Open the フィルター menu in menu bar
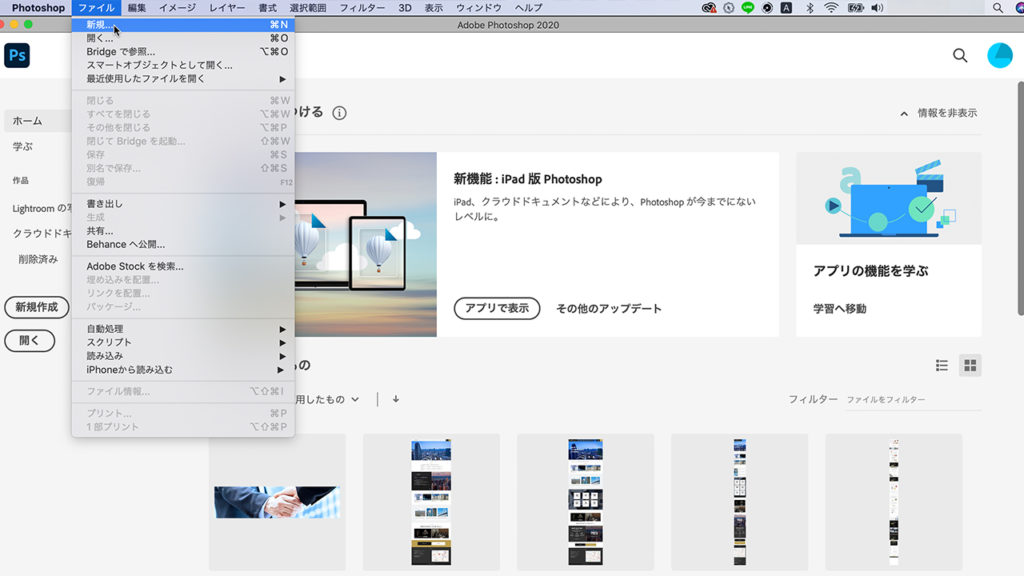The height and width of the screenshot is (576, 1024). pyautogui.click(x=362, y=8)
